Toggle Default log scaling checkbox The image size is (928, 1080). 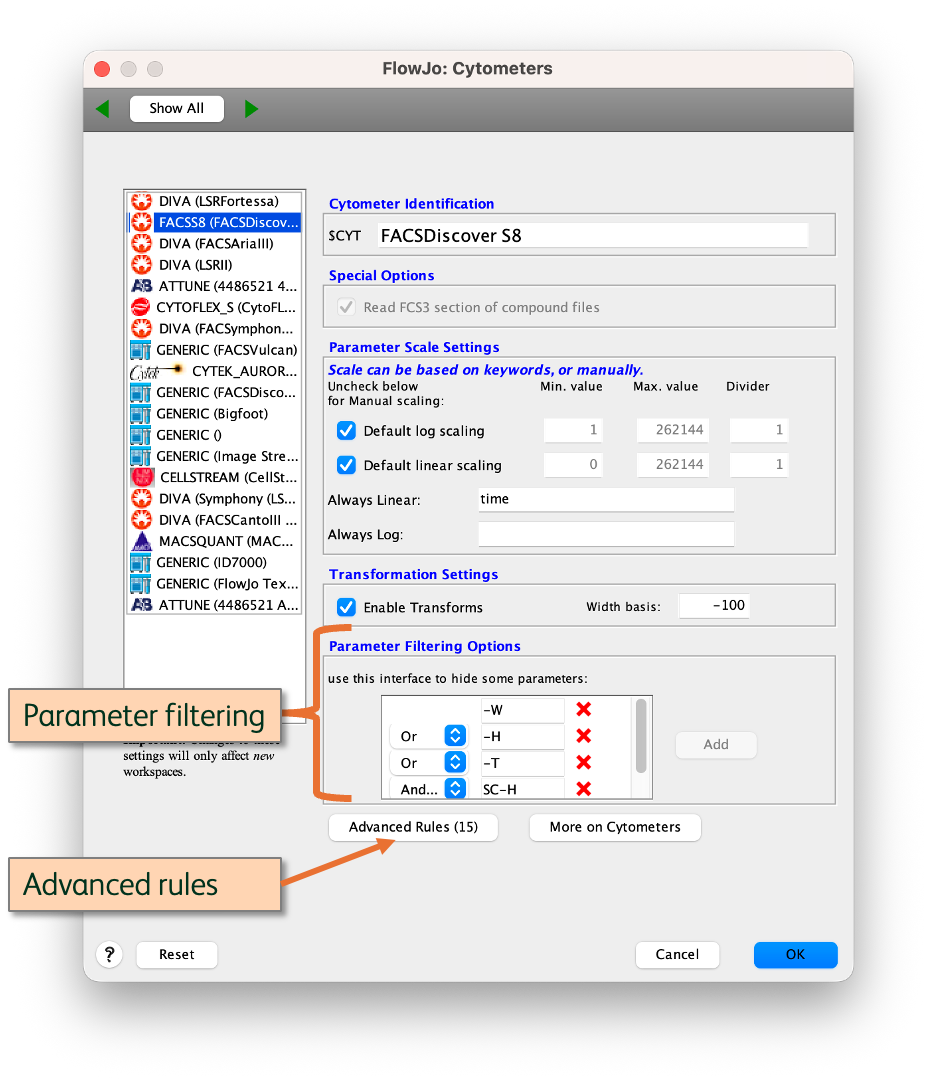pos(347,431)
